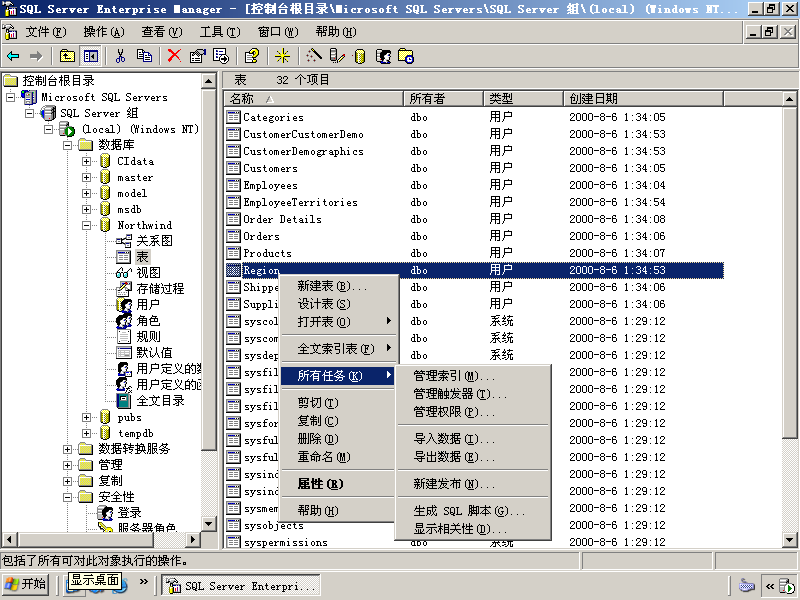Choose 属性(R) in context menu
800x600 pixels.
tap(338, 484)
